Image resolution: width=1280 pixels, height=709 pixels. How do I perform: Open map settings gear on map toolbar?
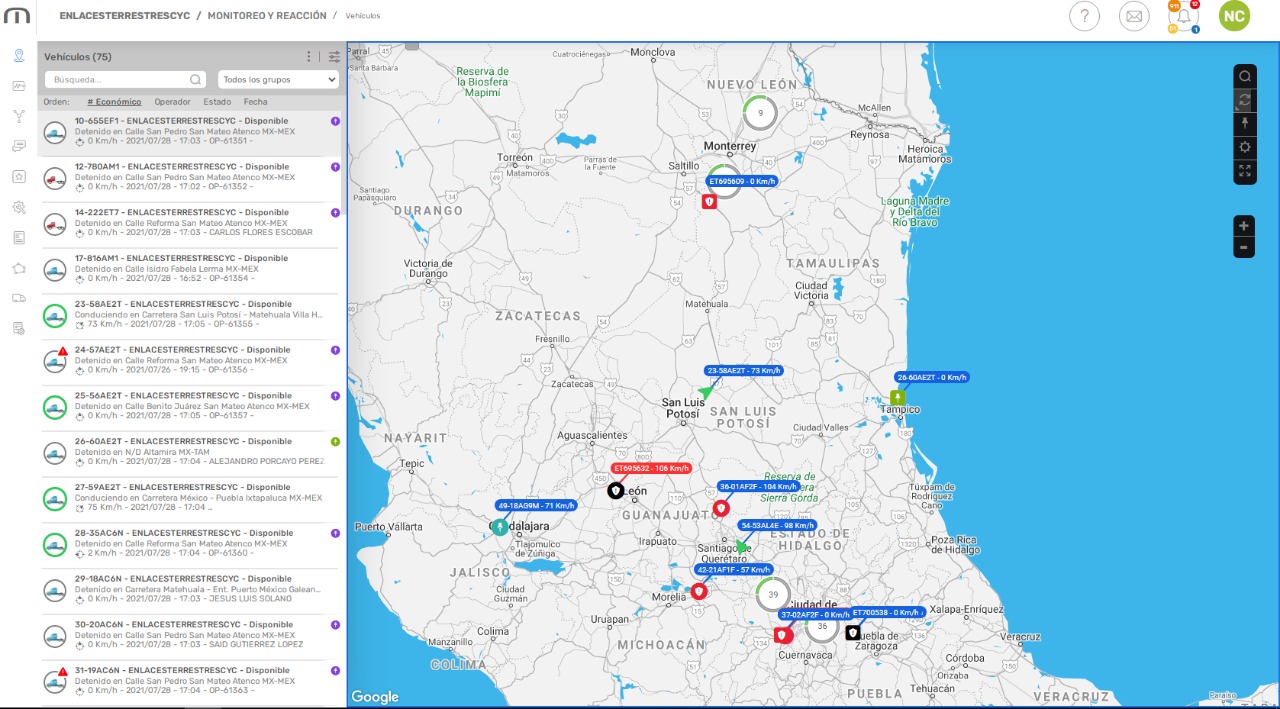[x=1244, y=147]
